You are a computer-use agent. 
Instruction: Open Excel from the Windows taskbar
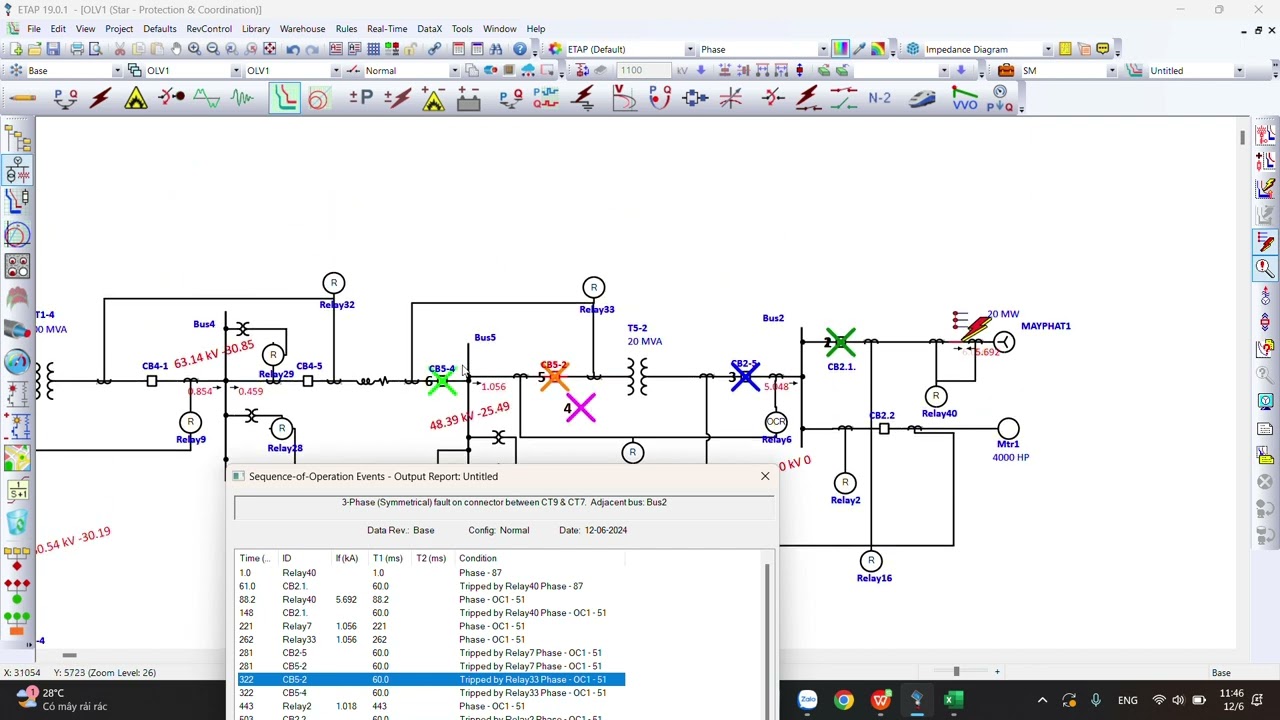tap(953, 700)
